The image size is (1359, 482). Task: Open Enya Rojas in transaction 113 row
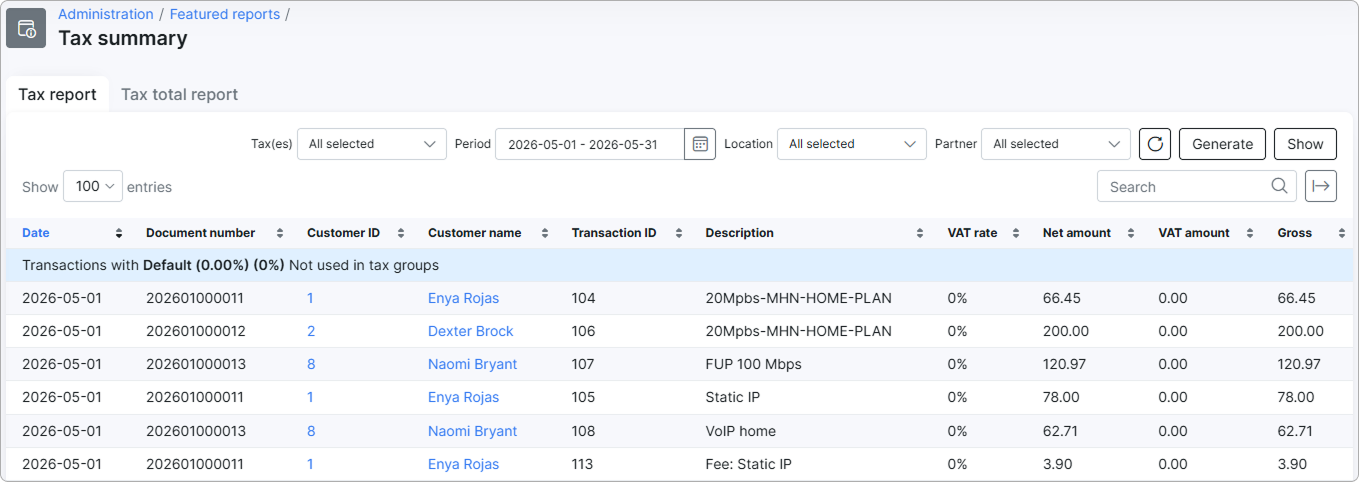(463, 464)
